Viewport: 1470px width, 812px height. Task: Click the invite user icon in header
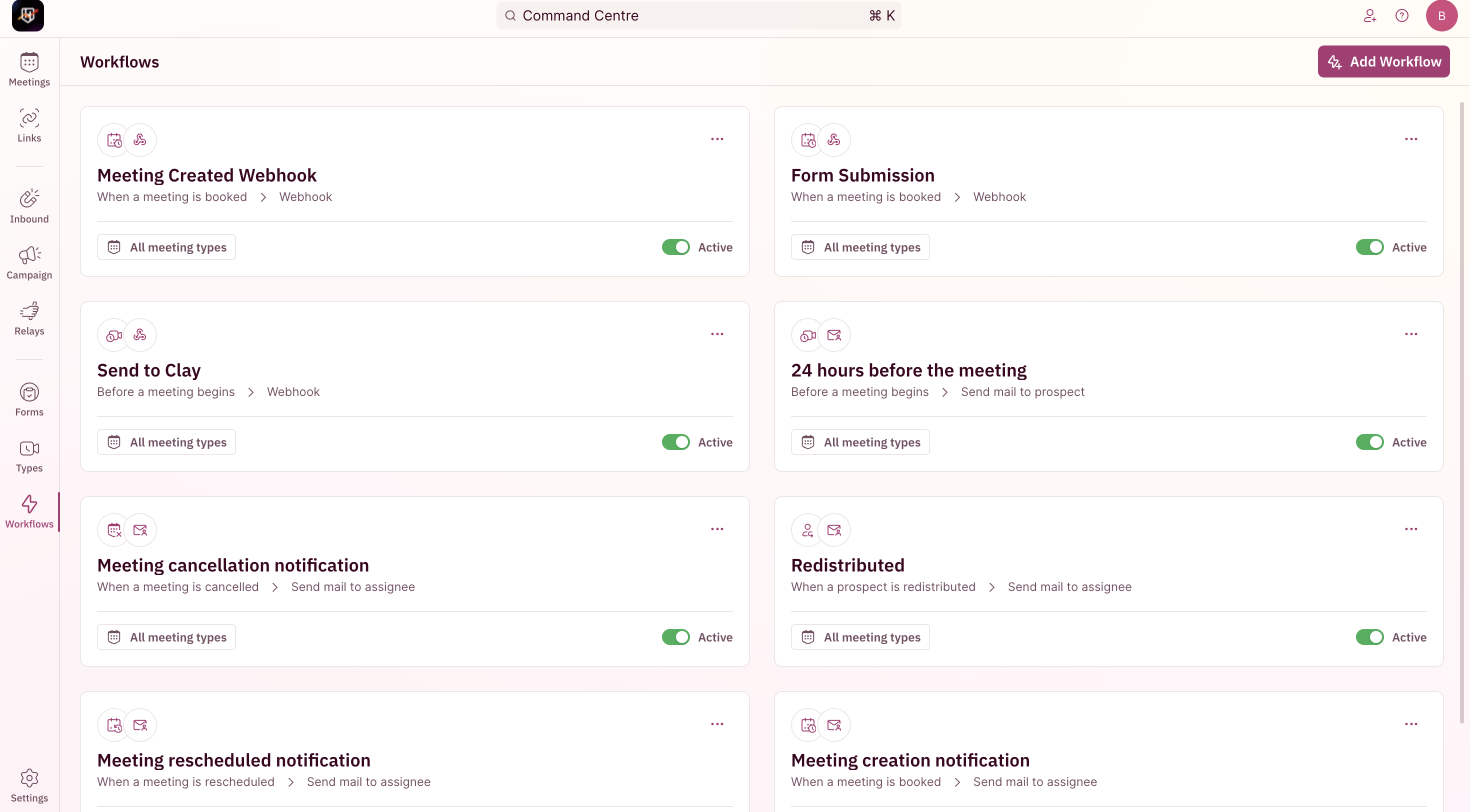1369,15
